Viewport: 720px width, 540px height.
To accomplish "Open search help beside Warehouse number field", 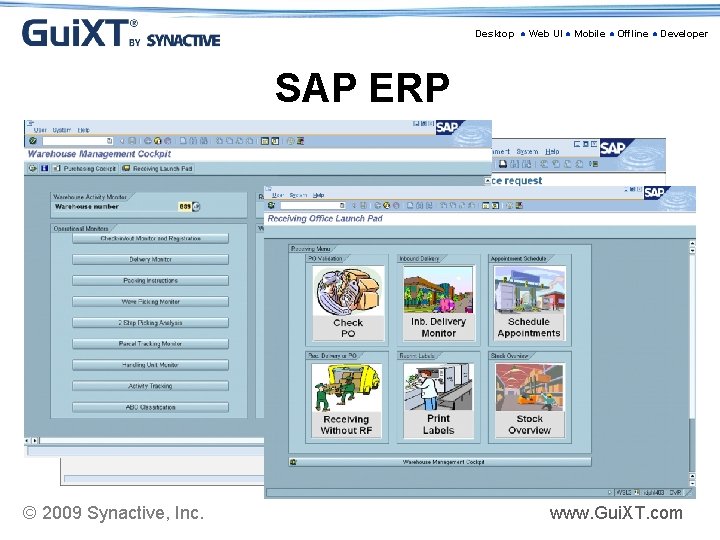I will tap(196, 207).
